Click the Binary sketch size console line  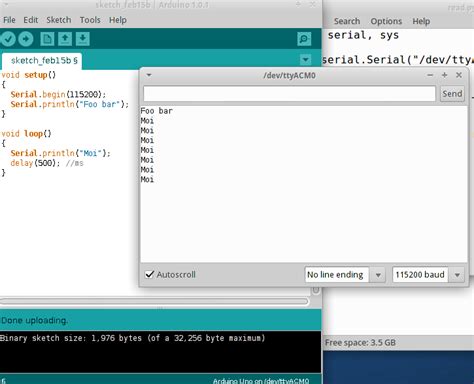(x=133, y=338)
